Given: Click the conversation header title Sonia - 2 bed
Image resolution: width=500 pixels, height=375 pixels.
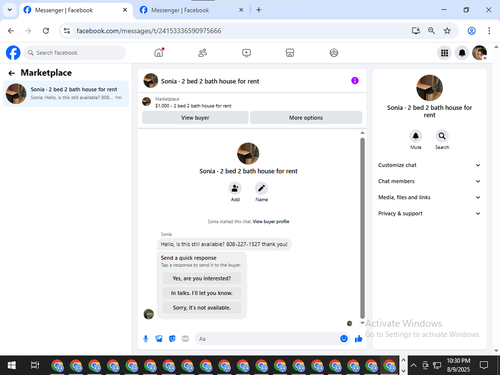Looking at the screenshot, I should (210, 81).
